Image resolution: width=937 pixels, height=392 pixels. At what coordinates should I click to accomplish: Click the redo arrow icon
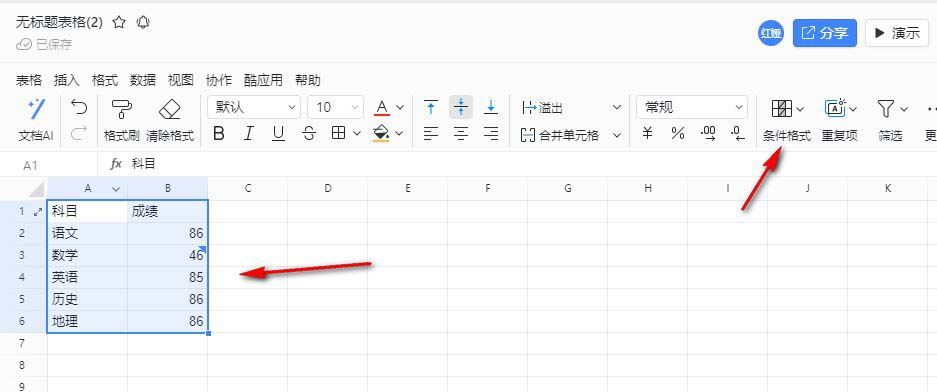click(x=79, y=133)
